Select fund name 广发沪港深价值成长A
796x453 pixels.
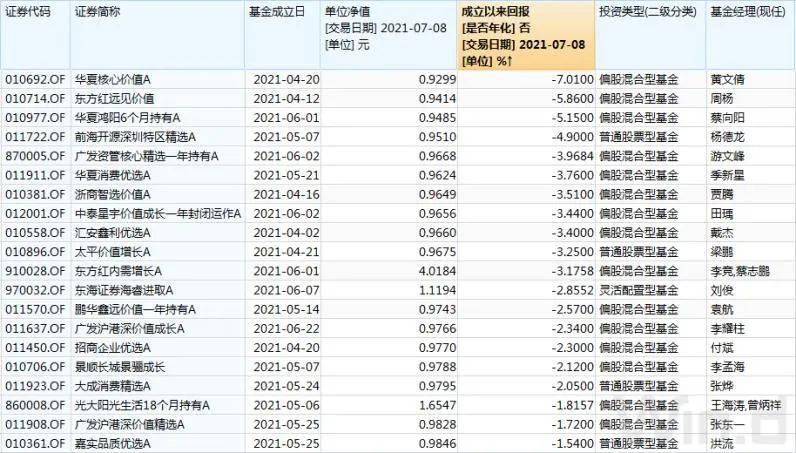129,329
